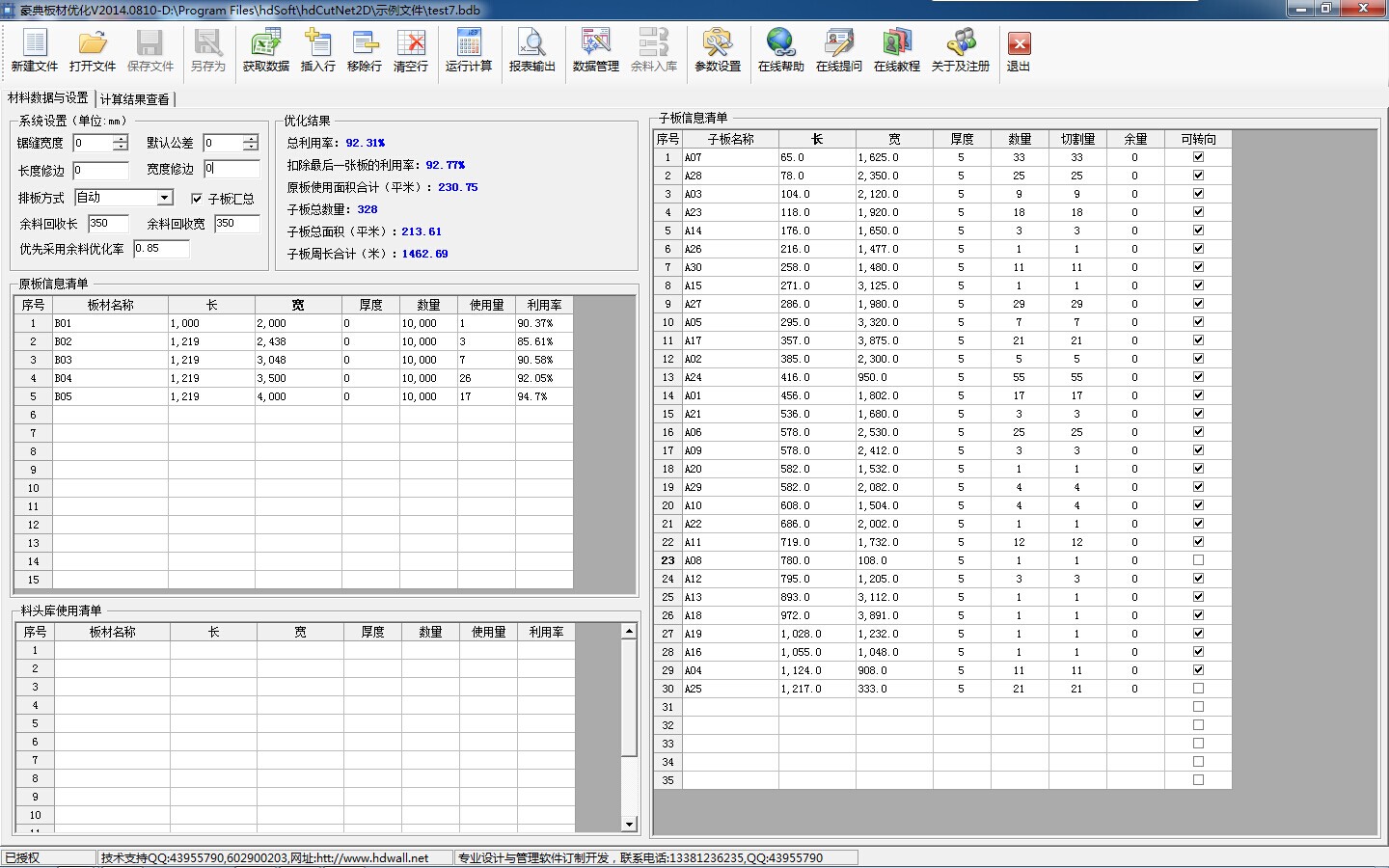The width and height of the screenshot is (1389, 868).
Task: Insert a row with 插入行 icon
Action: point(317,50)
